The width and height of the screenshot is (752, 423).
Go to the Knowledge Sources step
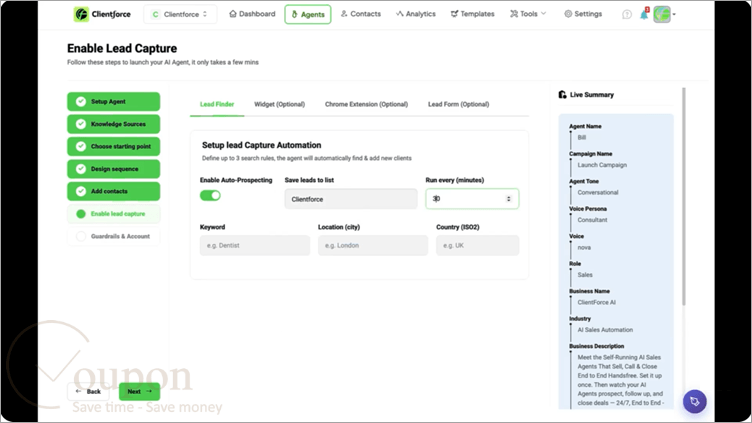[x=114, y=124]
